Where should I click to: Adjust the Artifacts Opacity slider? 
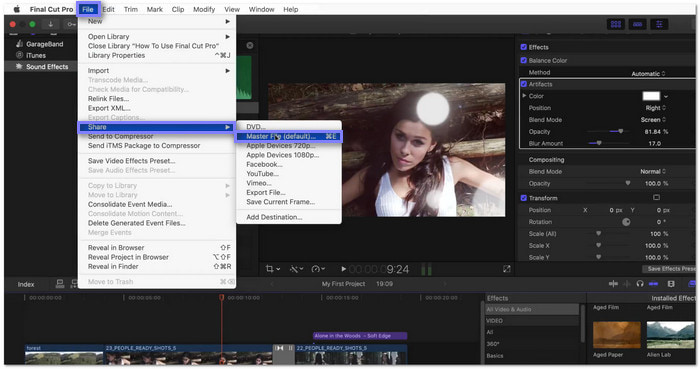tap(621, 131)
